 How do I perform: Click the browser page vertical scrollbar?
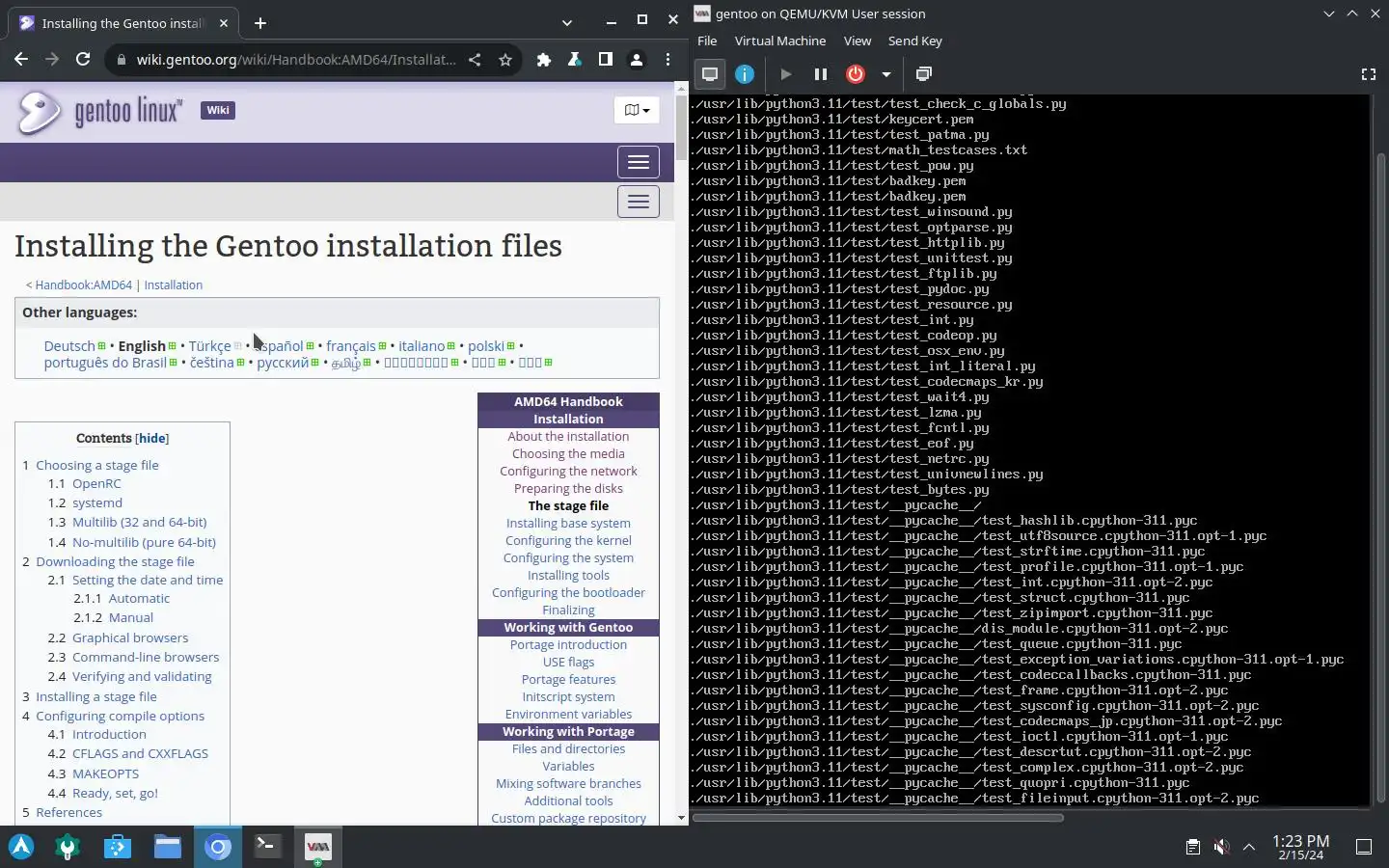click(682, 125)
